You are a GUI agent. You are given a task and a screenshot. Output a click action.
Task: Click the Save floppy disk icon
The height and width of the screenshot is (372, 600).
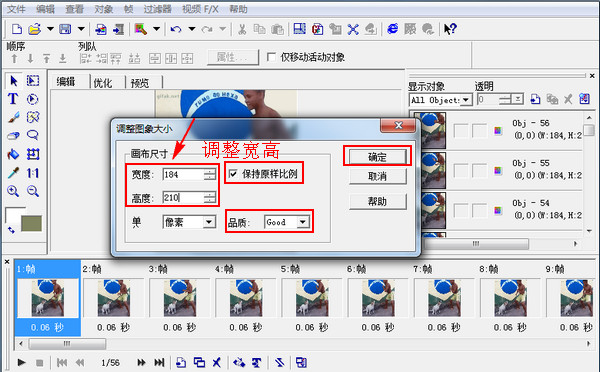pyautogui.click(x=65, y=29)
